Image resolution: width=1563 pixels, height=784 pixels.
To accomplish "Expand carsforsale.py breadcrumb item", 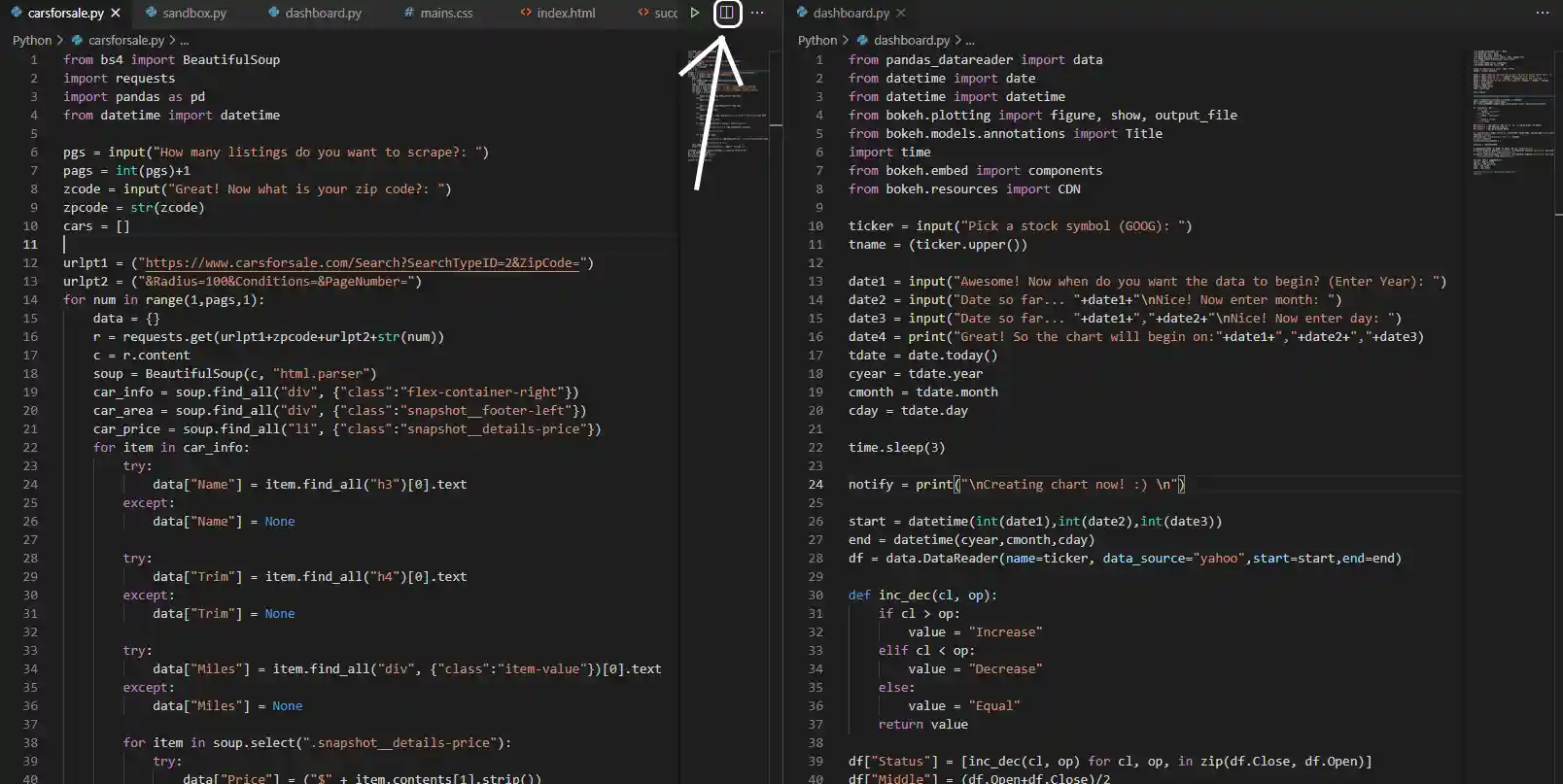I will 125,40.
